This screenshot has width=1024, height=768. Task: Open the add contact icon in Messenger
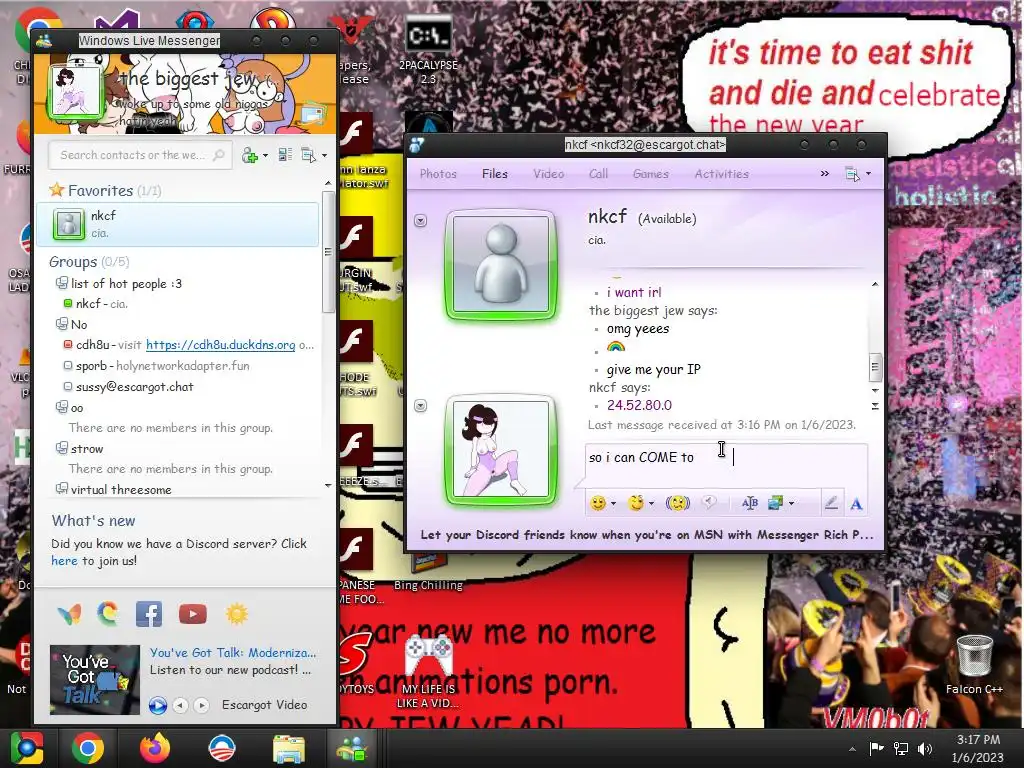[249, 155]
